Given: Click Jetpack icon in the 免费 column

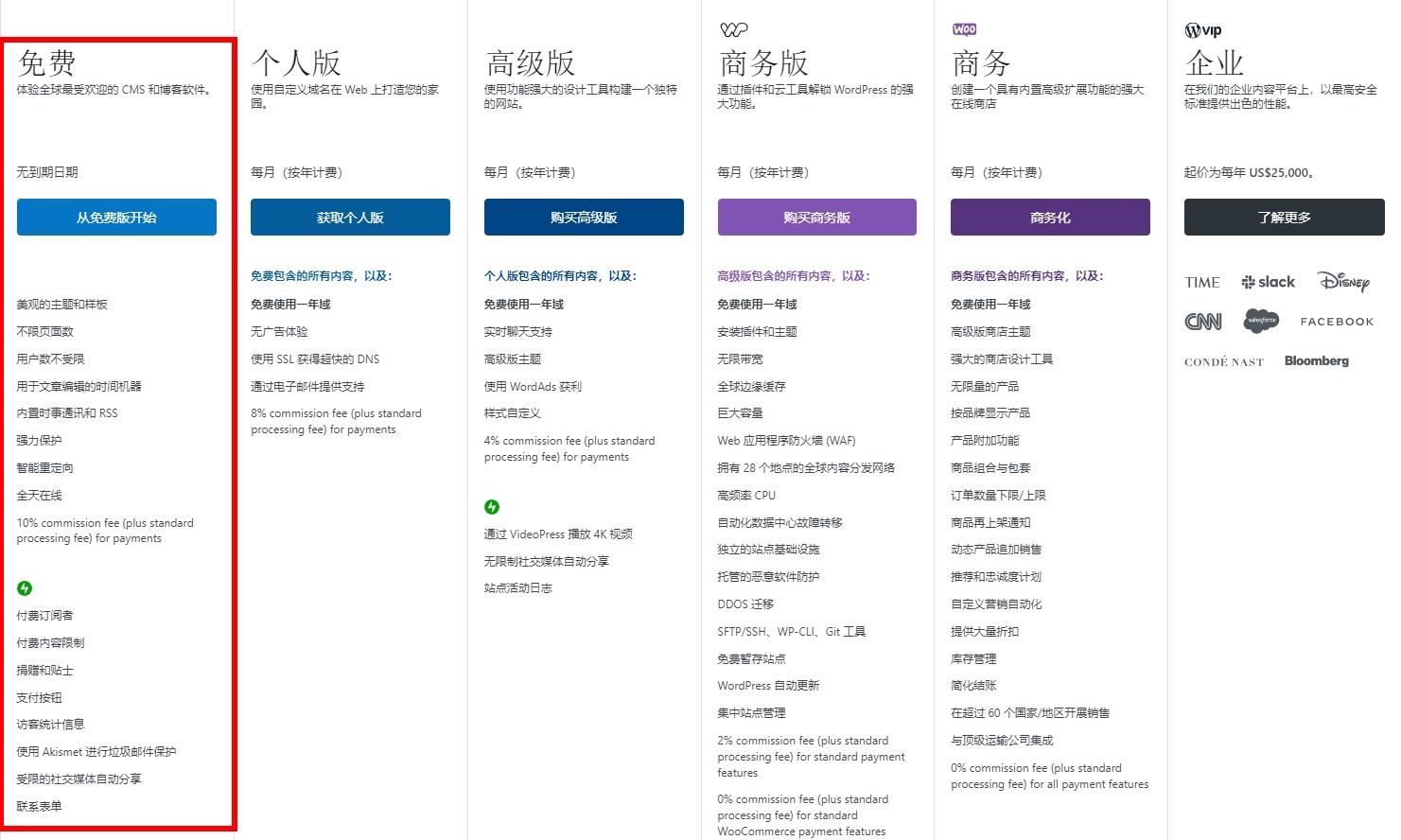Looking at the screenshot, I should click(x=25, y=588).
